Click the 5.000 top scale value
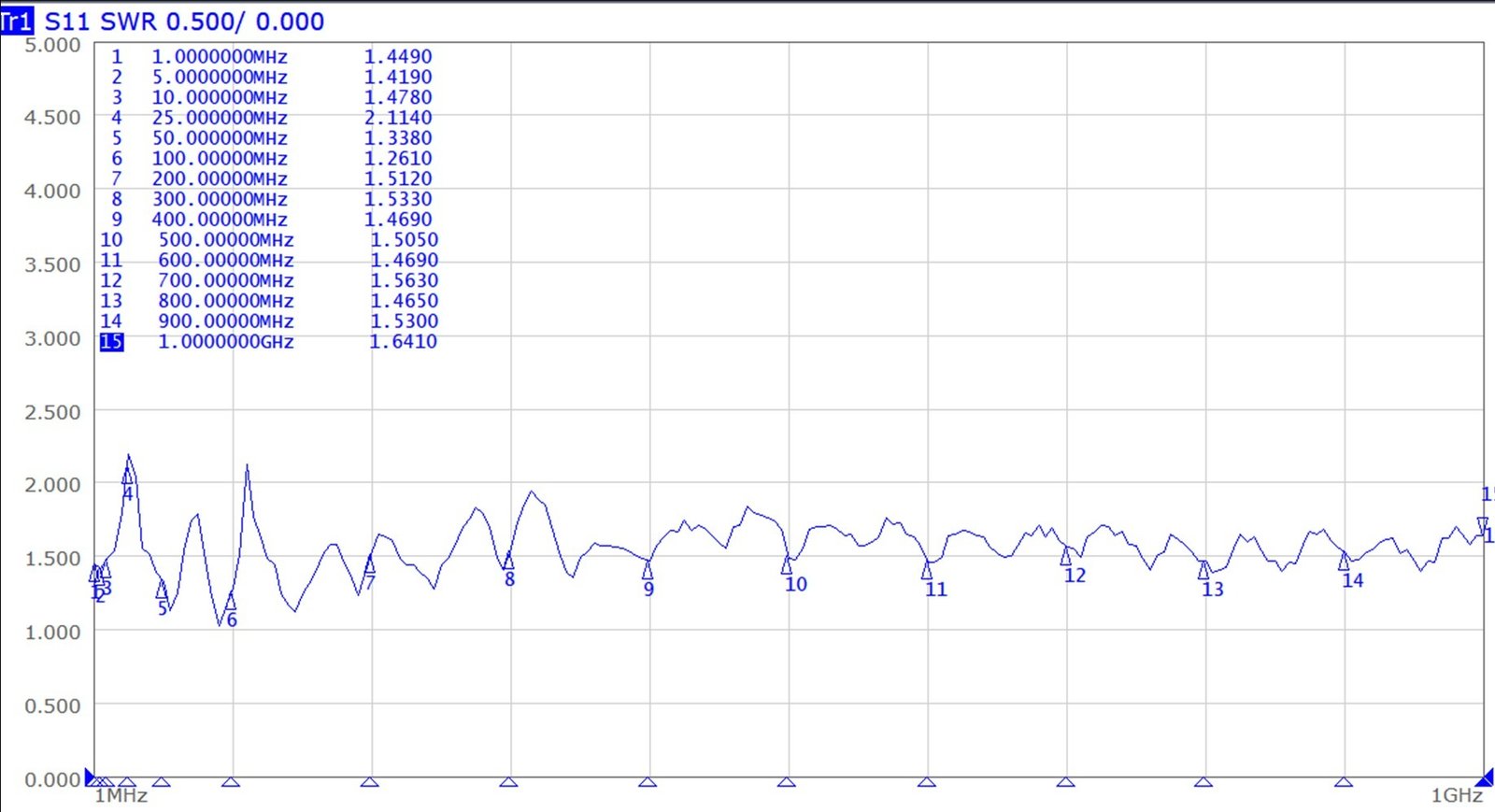 click(x=52, y=45)
